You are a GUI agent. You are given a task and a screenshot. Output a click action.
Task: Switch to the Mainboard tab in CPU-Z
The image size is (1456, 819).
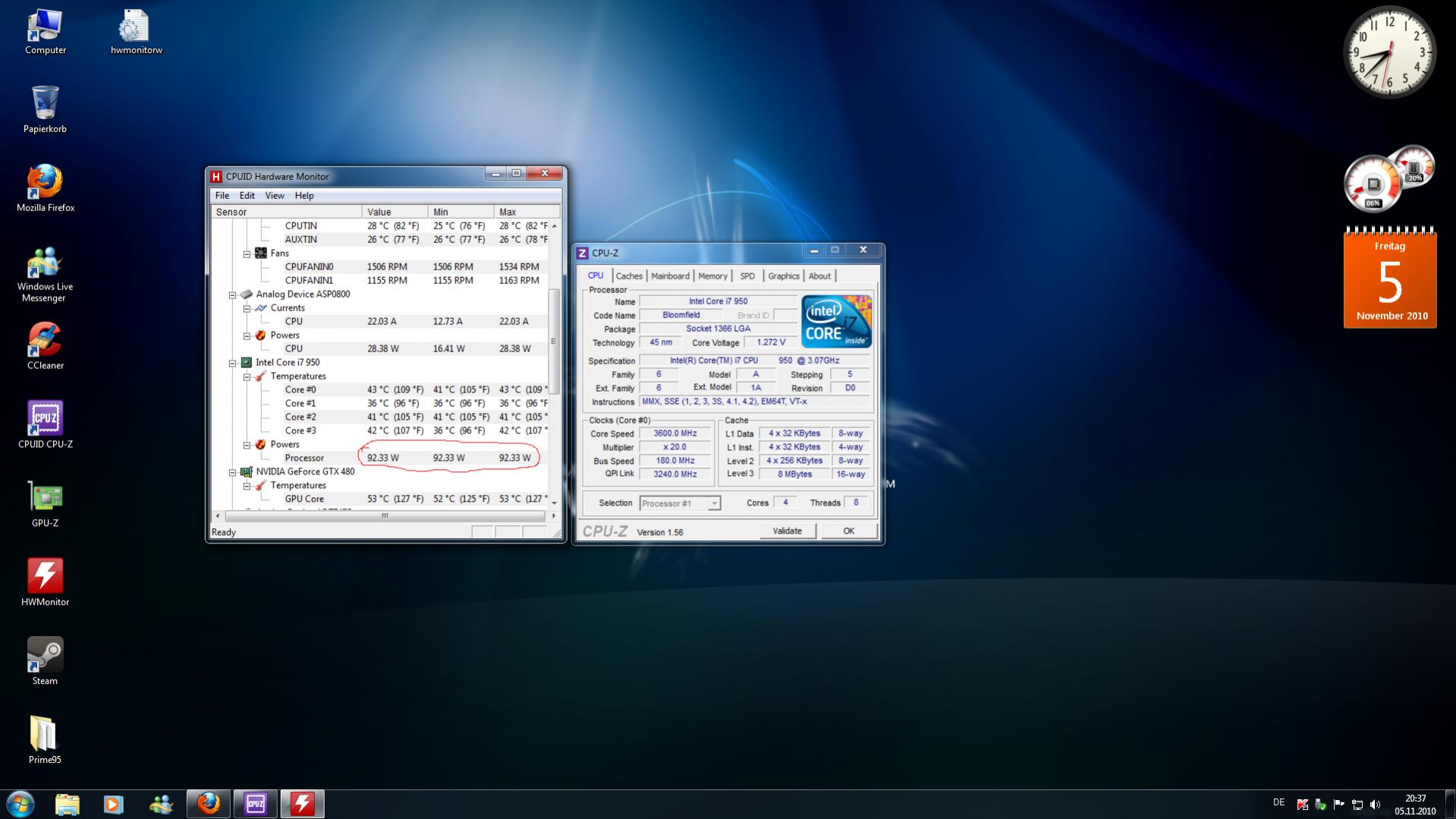click(670, 276)
